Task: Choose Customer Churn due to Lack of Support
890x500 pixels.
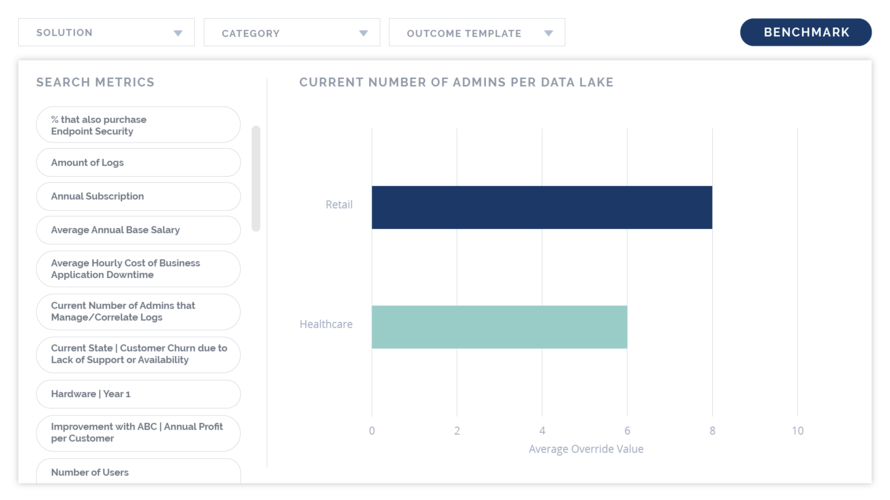Action: pyautogui.click(x=138, y=354)
